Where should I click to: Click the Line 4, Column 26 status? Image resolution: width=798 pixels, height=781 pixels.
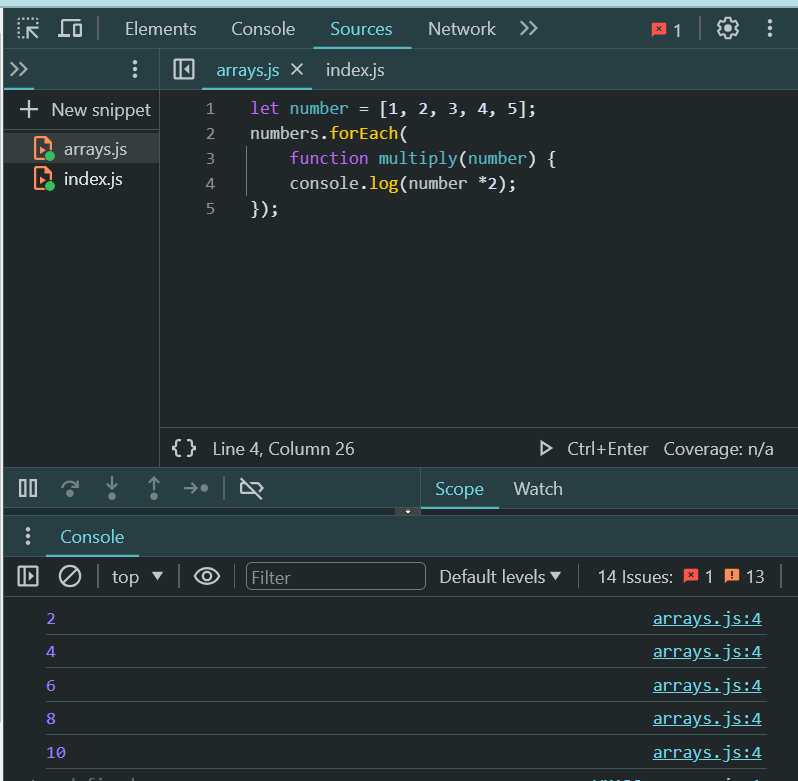point(283,449)
